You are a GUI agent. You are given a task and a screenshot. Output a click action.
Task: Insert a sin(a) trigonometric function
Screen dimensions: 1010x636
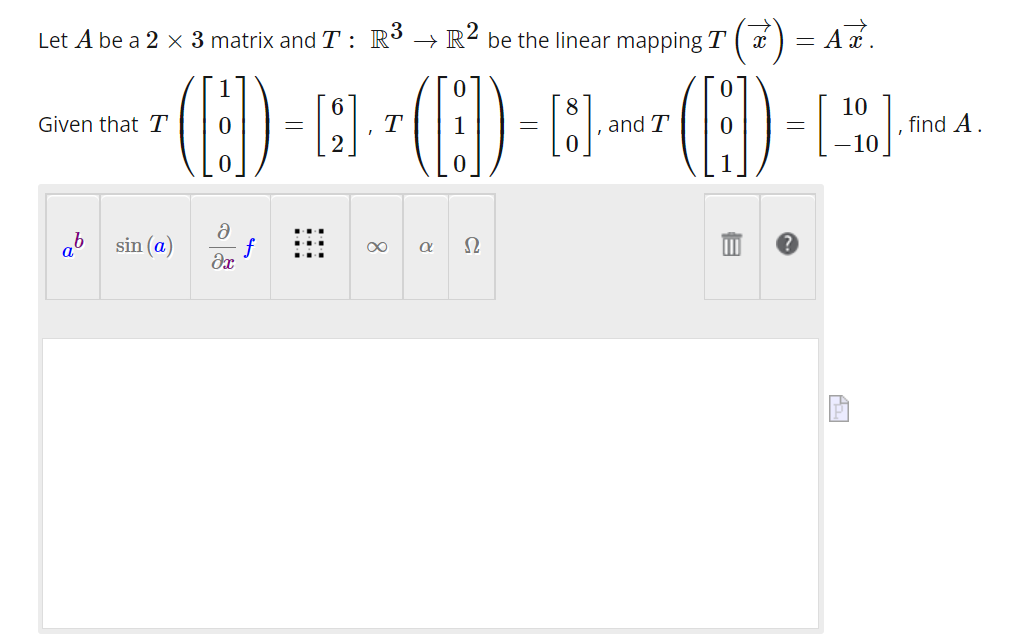144,246
